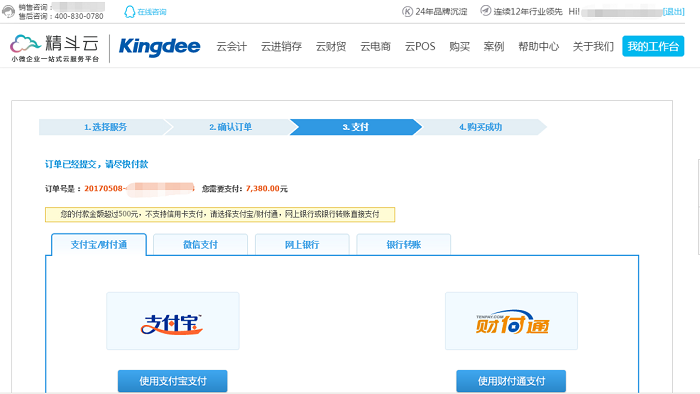700x394 pixels.
Task: Click step 1.选择服务 in the progress bar
Action: tap(105, 127)
